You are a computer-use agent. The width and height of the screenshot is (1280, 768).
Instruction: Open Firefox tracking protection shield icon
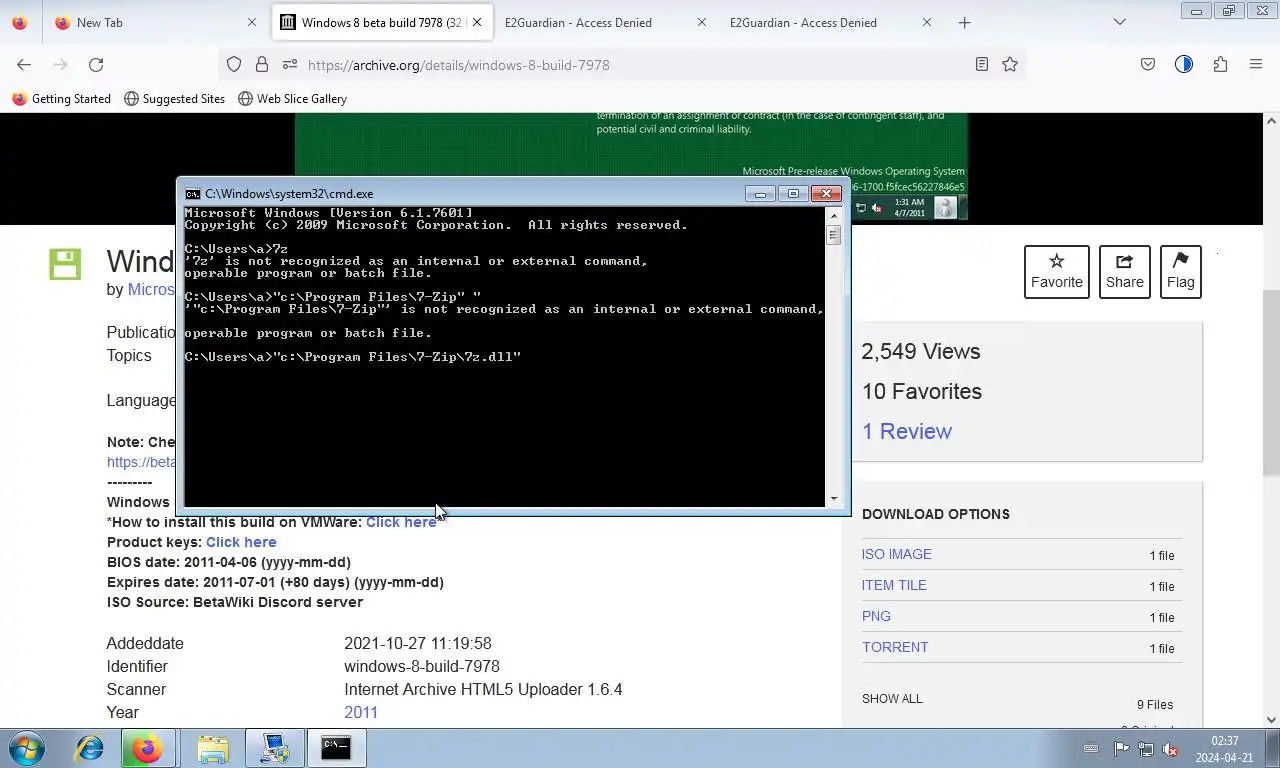tap(234, 64)
